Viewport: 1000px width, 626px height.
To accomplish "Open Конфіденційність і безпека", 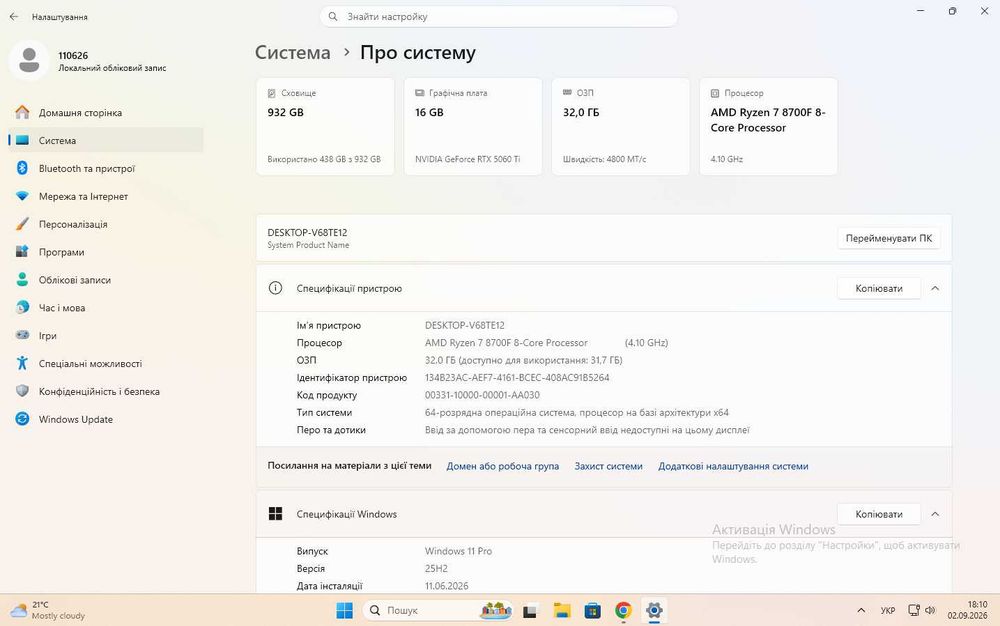I will 105,391.
